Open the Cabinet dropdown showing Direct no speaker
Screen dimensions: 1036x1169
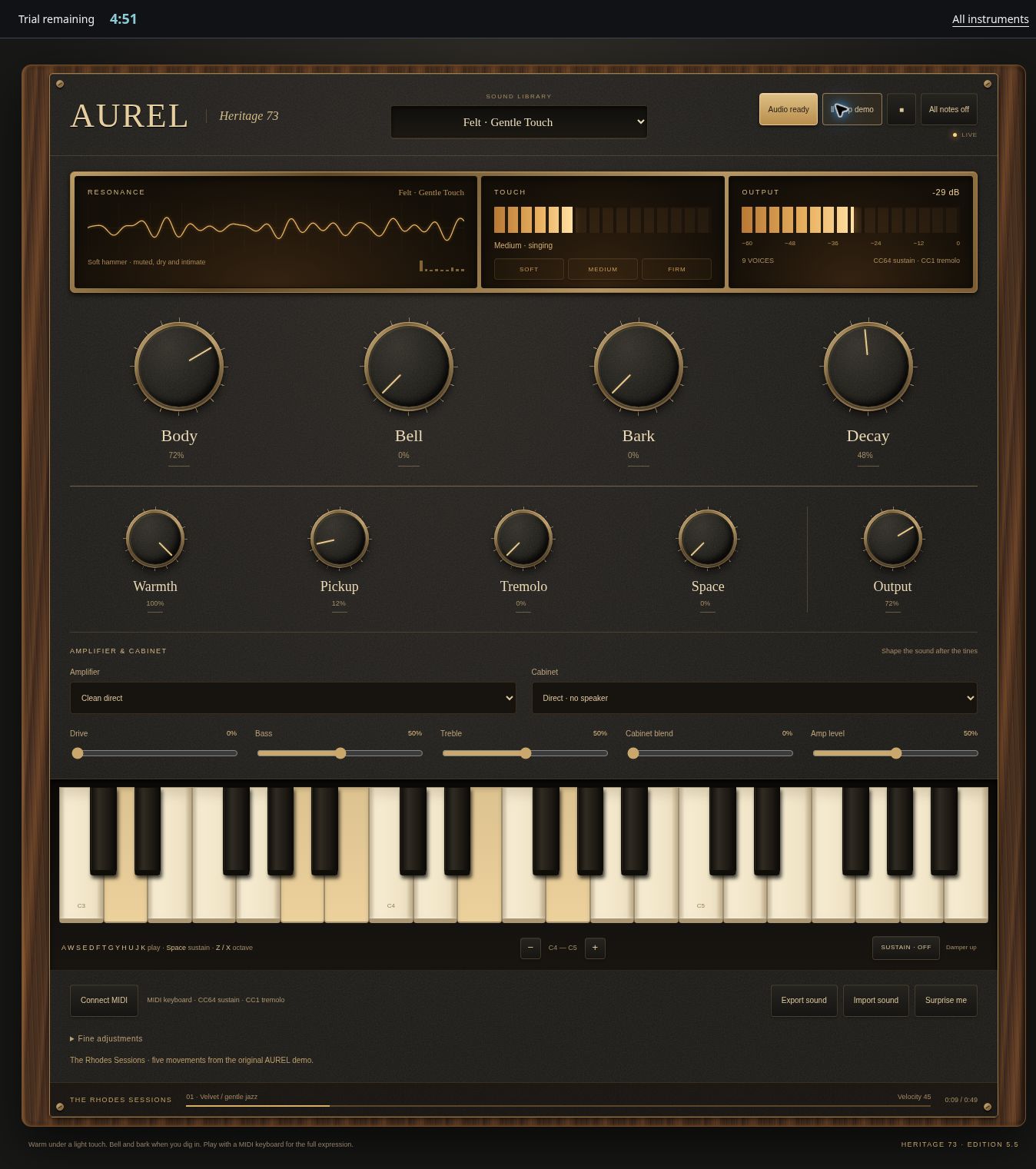[754, 698]
